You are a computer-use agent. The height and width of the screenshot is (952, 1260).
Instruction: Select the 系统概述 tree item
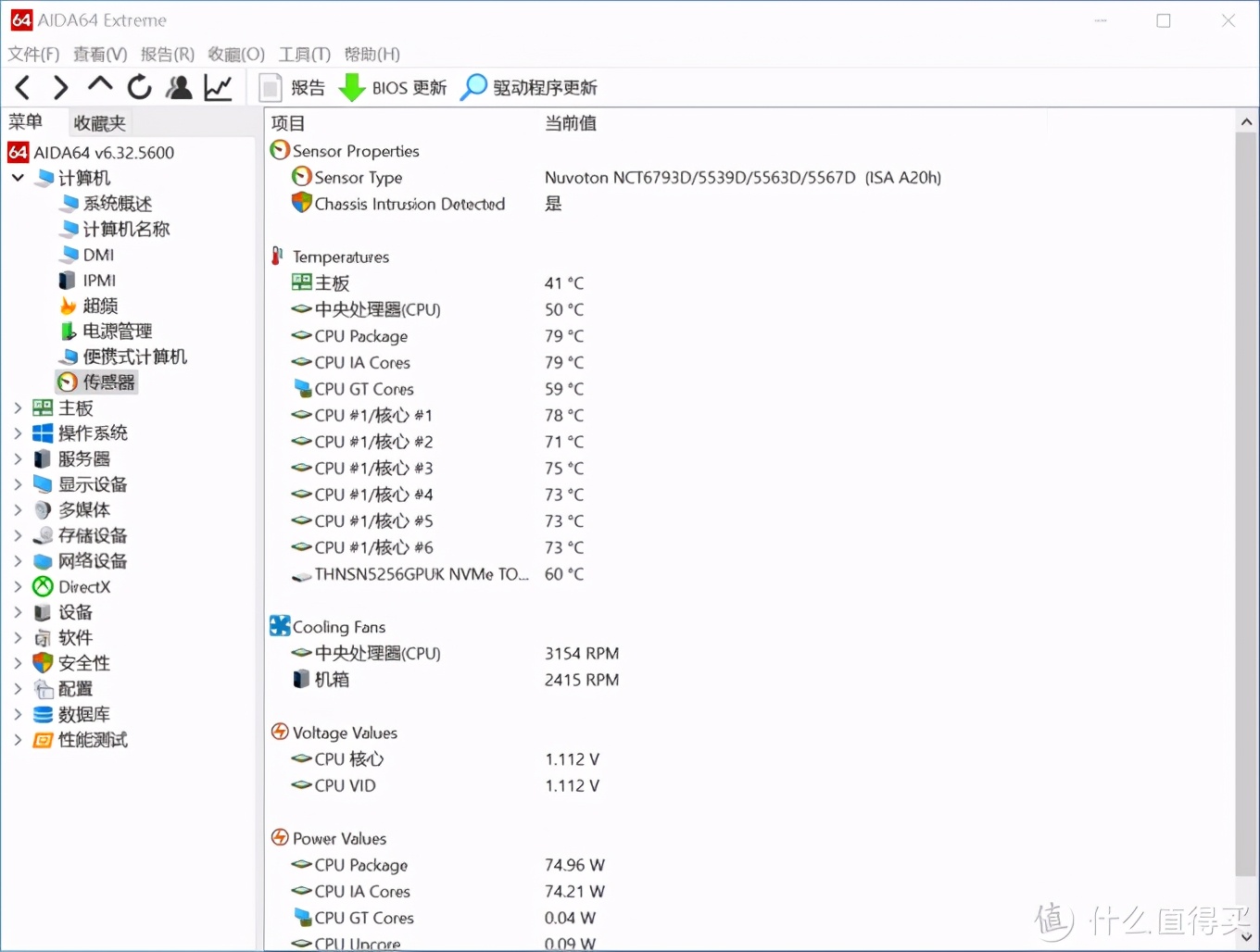coord(107,203)
